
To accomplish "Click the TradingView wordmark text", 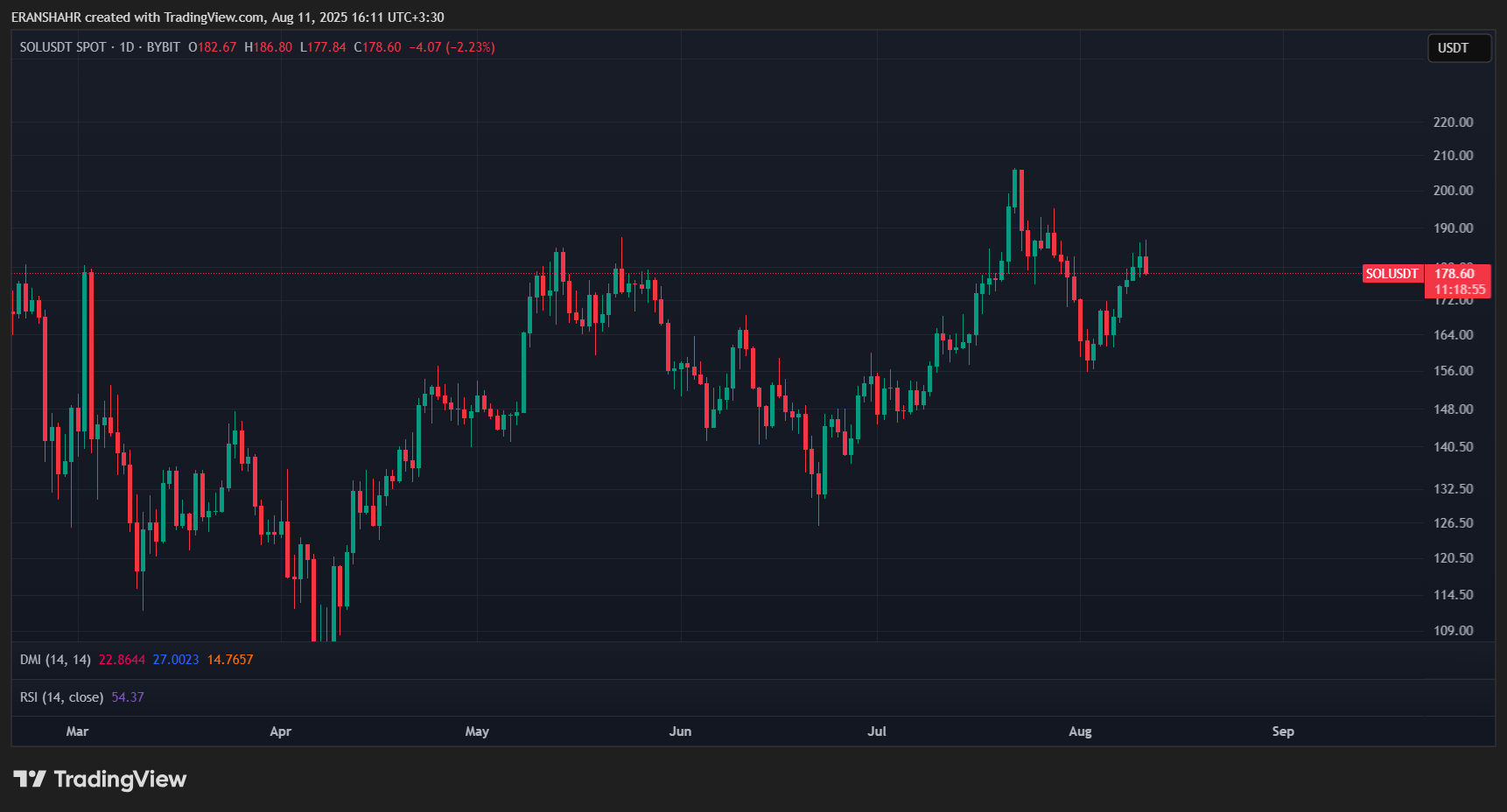I will 120,779.
